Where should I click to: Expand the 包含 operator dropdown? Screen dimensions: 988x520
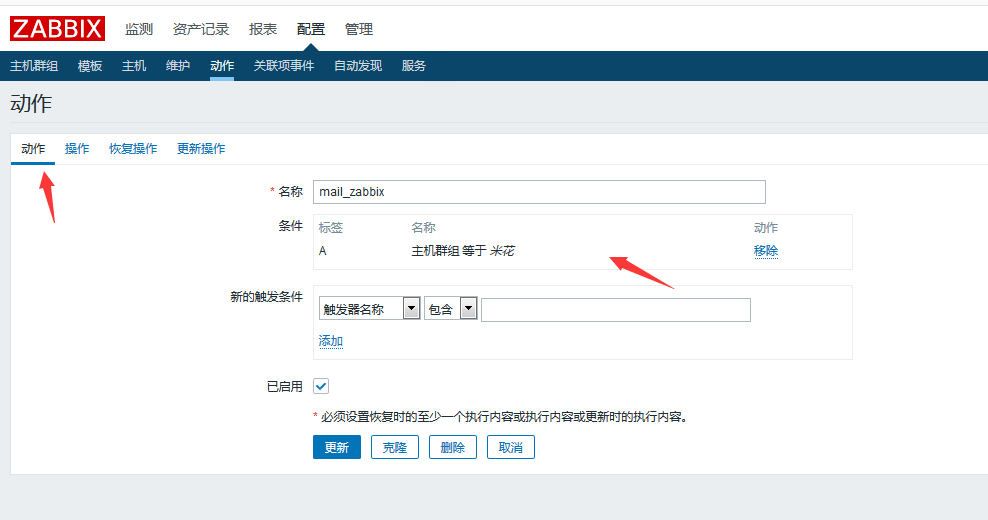pyautogui.click(x=450, y=310)
